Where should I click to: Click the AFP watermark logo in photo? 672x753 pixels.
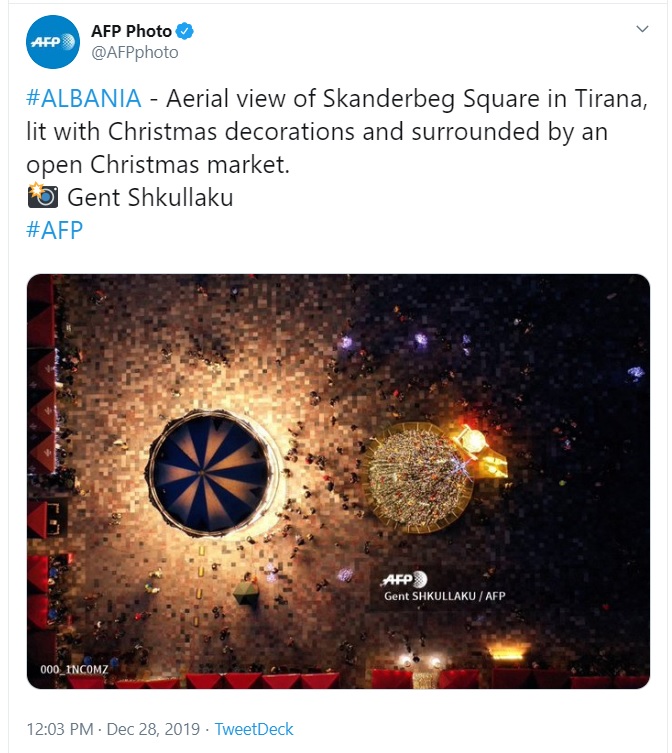[x=404, y=579]
